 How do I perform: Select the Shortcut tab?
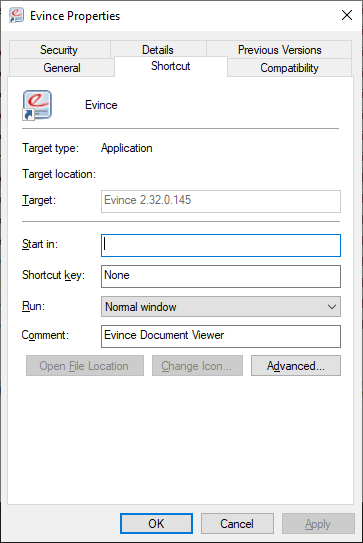tap(171, 66)
